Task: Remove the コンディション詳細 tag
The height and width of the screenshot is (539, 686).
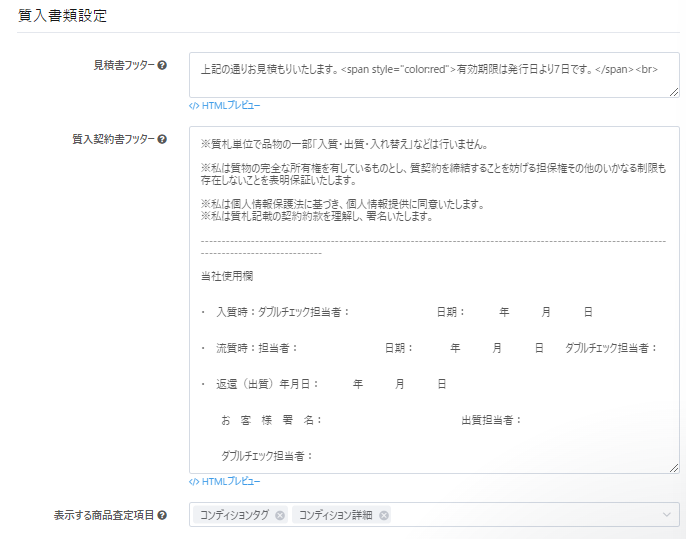Action: (384, 515)
